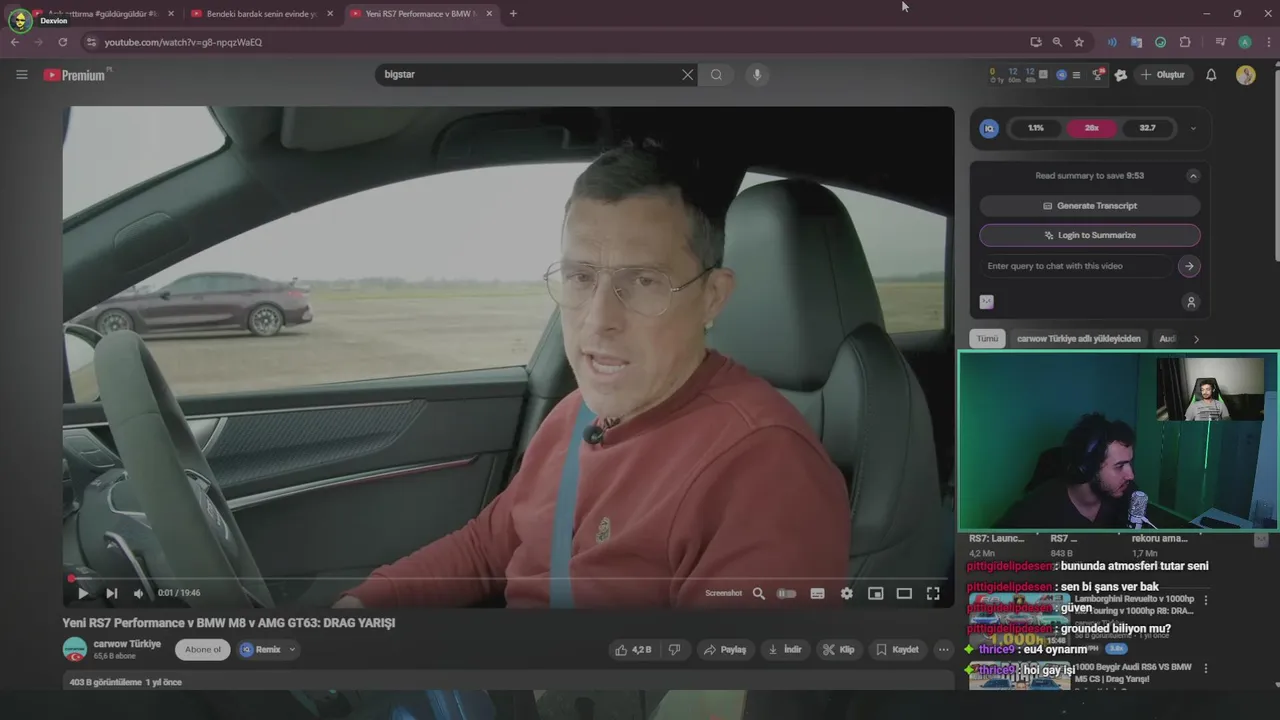Screen dimensions: 1280x720
Task: Clear the search box with X
Action: tap(687, 75)
